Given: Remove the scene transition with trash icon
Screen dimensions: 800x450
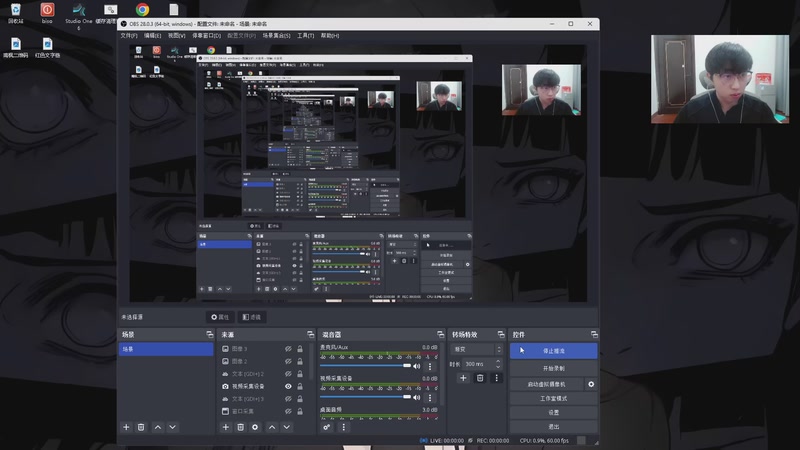Looking at the screenshot, I should click(480, 378).
